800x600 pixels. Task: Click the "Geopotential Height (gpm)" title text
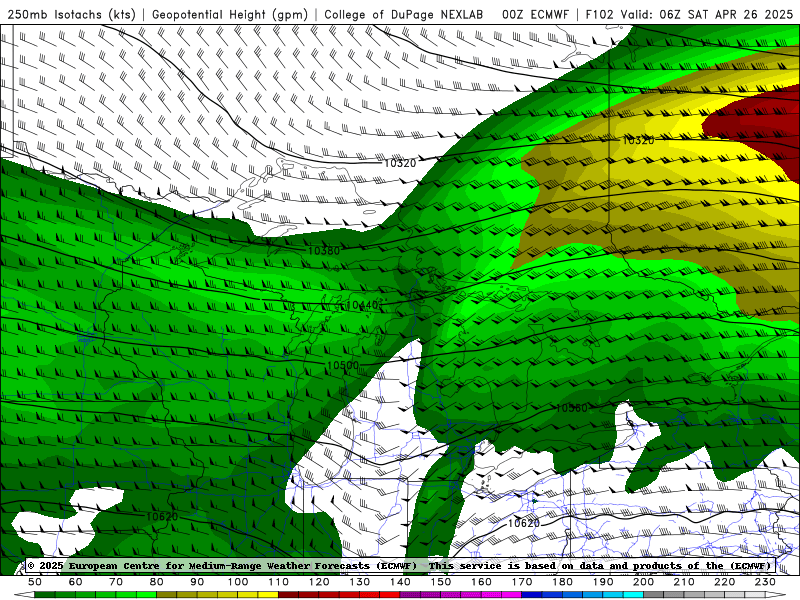point(230,14)
